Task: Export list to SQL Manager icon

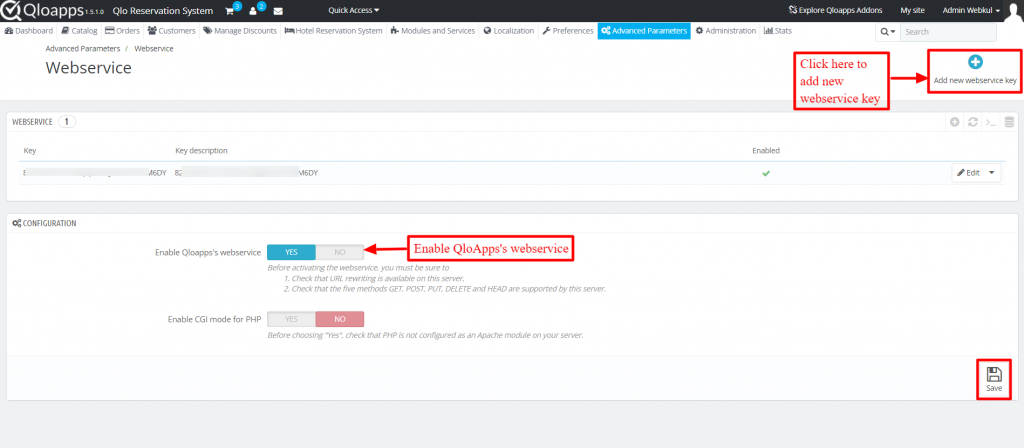Action: pyautogui.click(x=1009, y=122)
